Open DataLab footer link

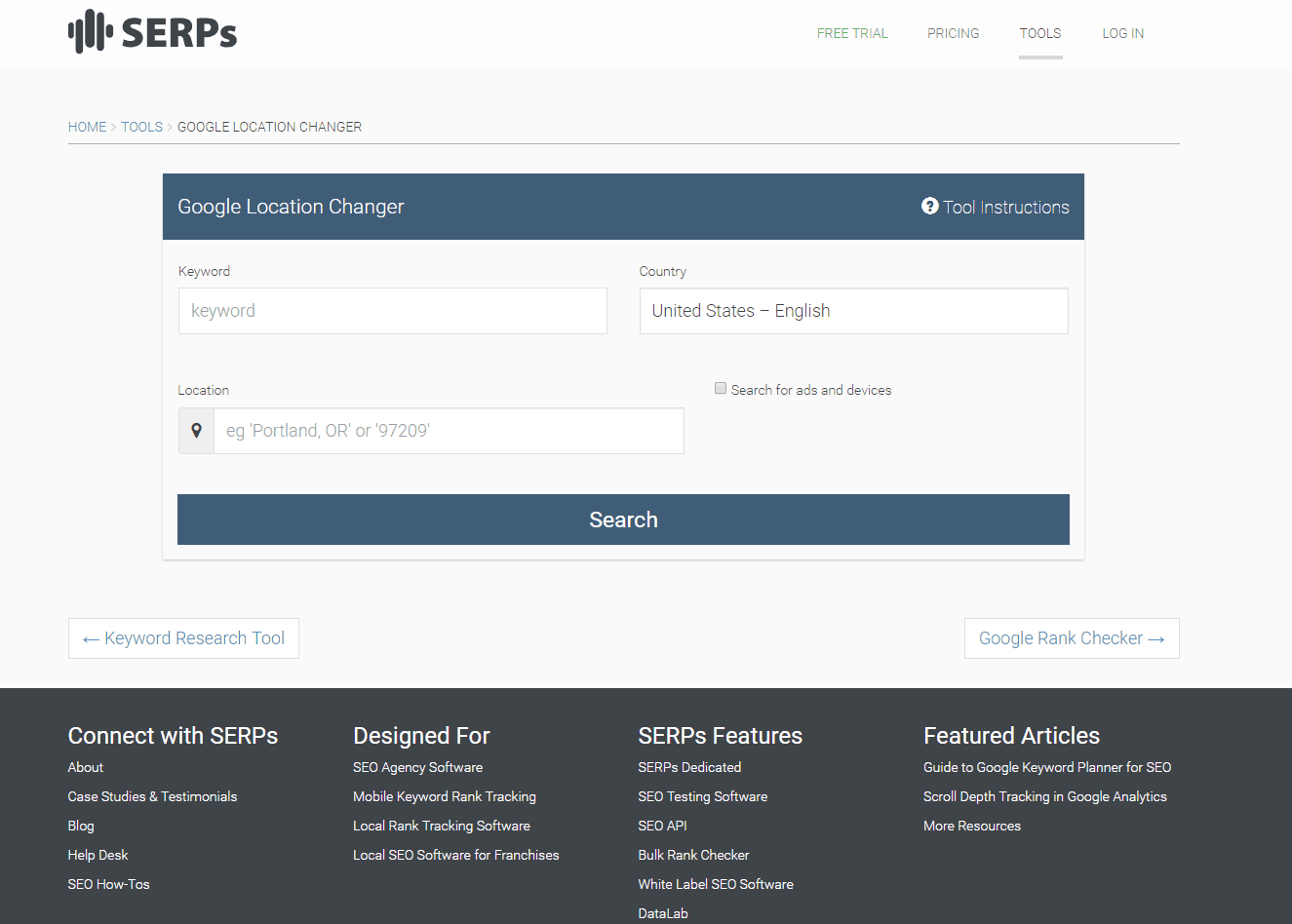click(663, 913)
